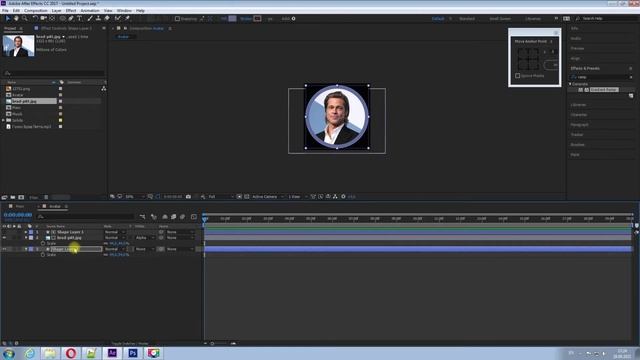Toggle the shy layers timeline switch
The image size is (640, 360).
click(x=165, y=217)
